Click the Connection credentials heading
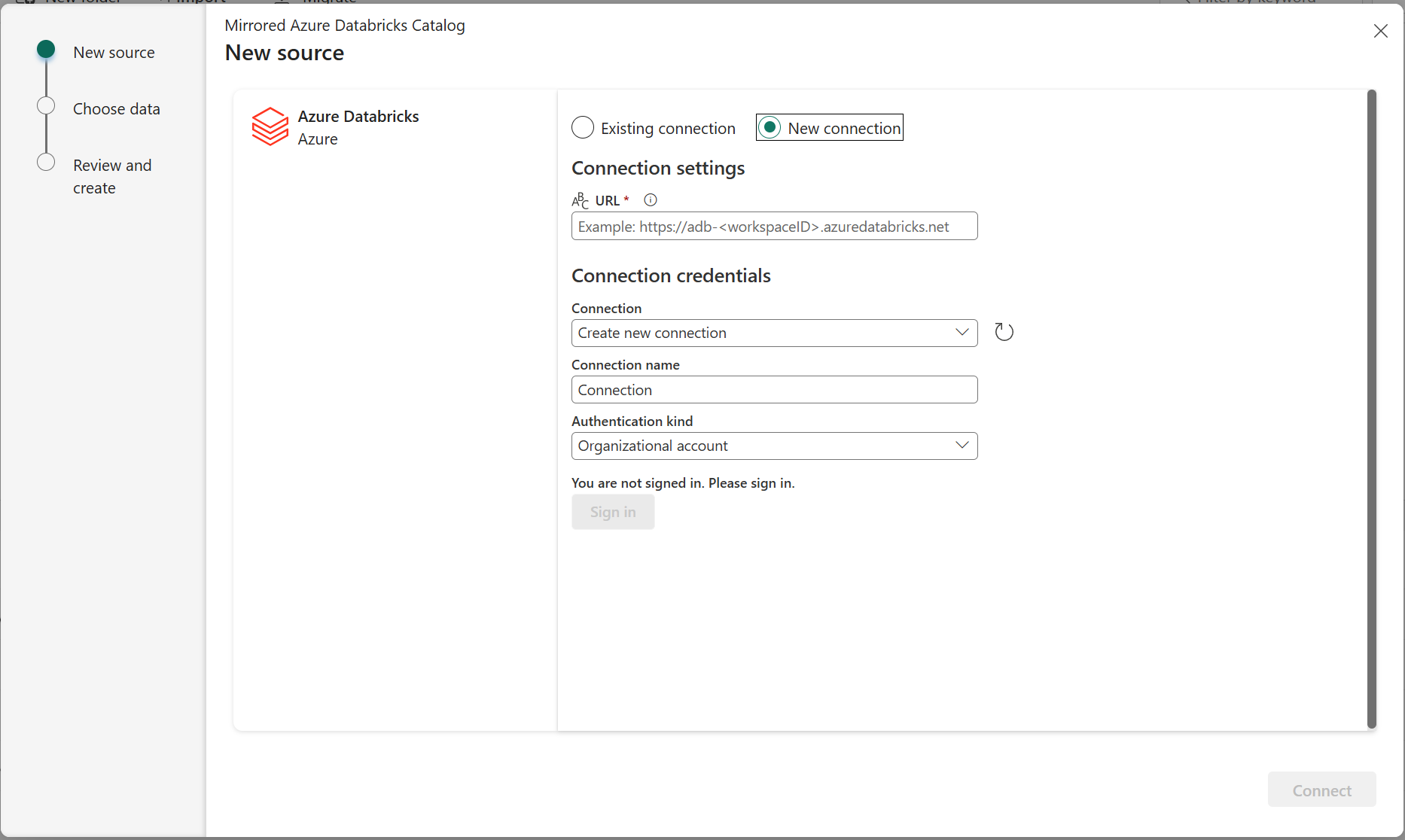Image resolution: width=1405 pixels, height=840 pixels. (x=671, y=275)
